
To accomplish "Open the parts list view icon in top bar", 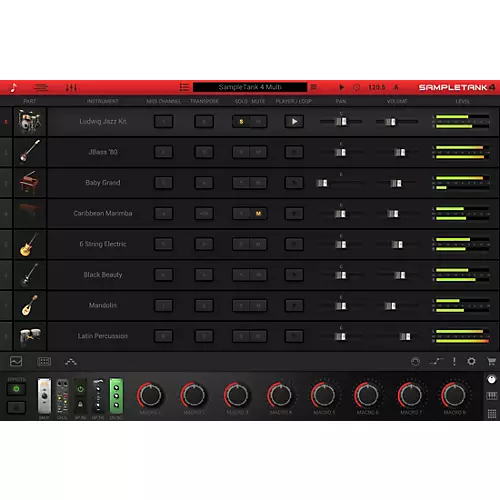I will [41, 88].
